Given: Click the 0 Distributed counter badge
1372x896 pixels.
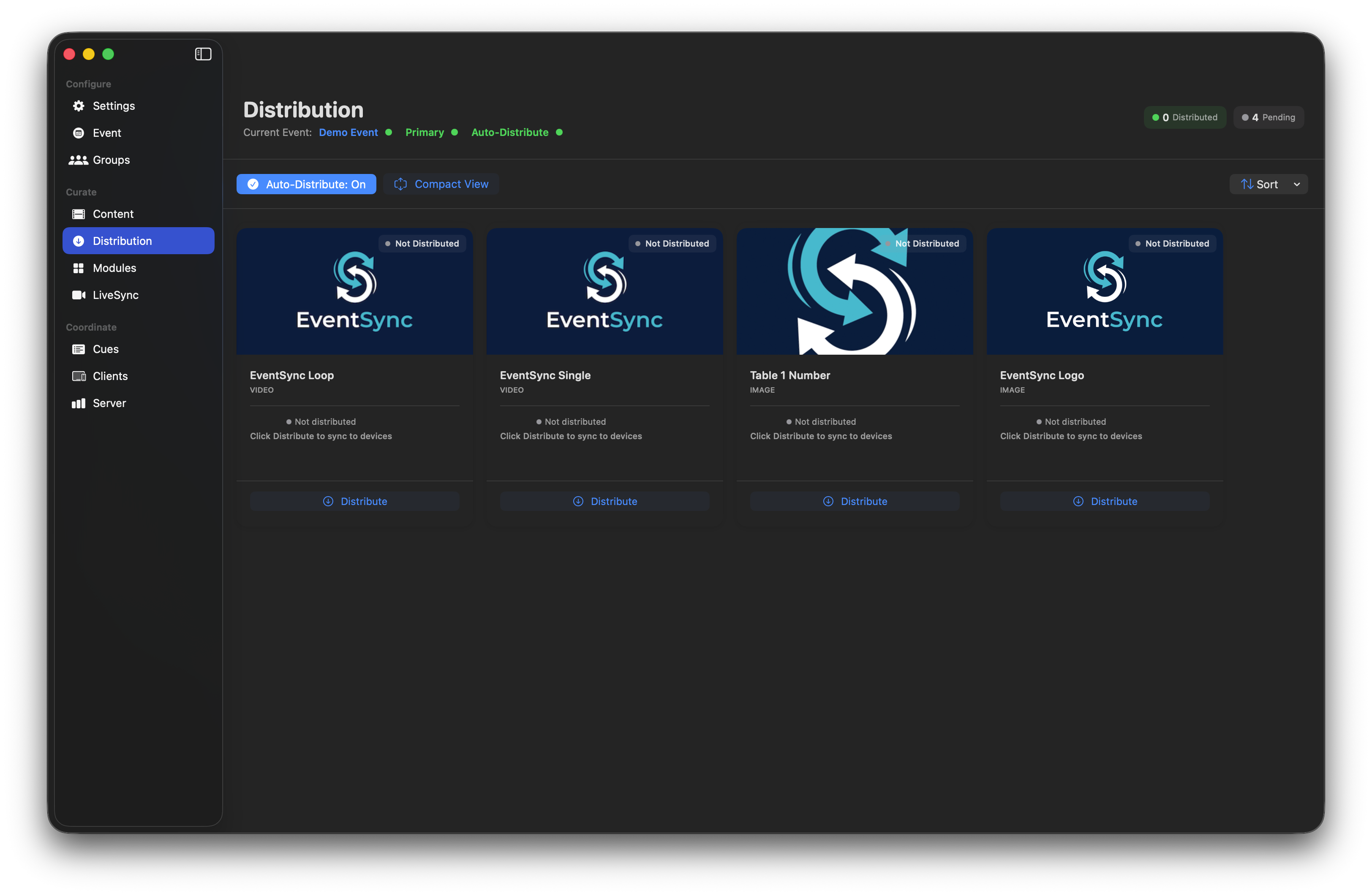Looking at the screenshot, I should click(x=1185, y=117).
